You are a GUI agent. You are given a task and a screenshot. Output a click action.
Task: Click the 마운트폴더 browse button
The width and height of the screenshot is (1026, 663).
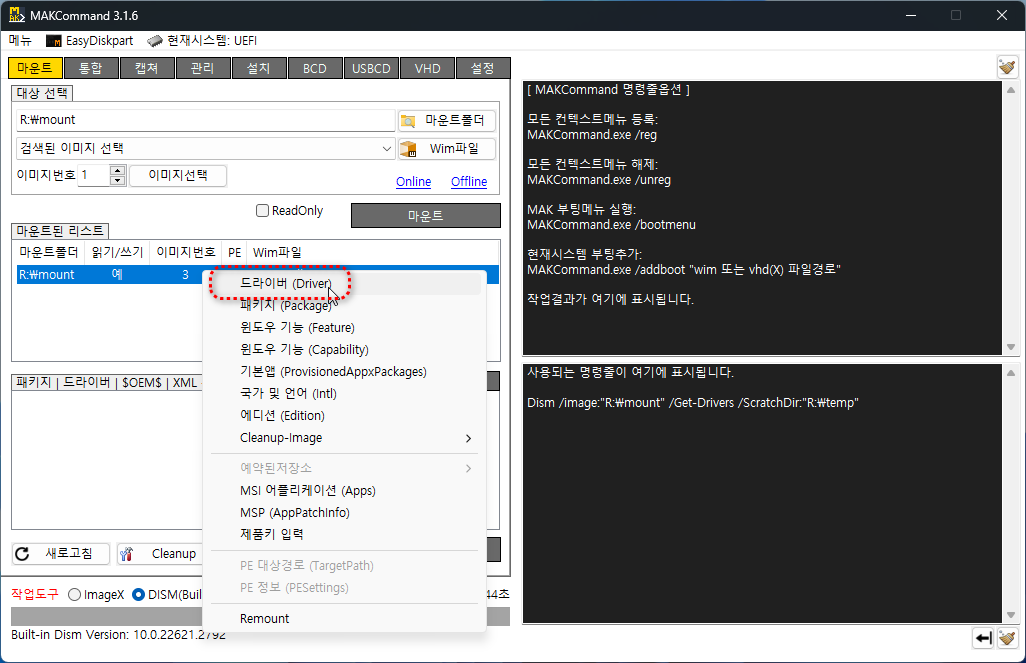(x=447, y=120)
